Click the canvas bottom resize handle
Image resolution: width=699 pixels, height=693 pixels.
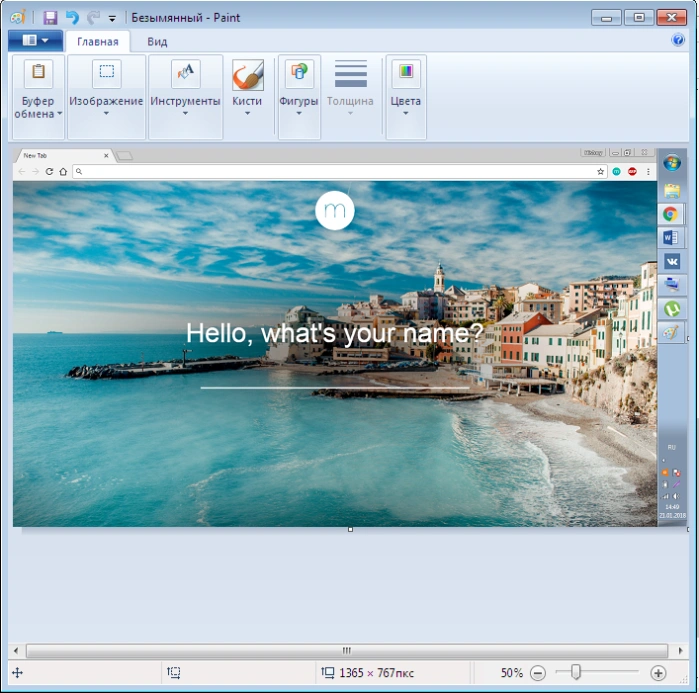pyautogui.click(x=350, y=529)
